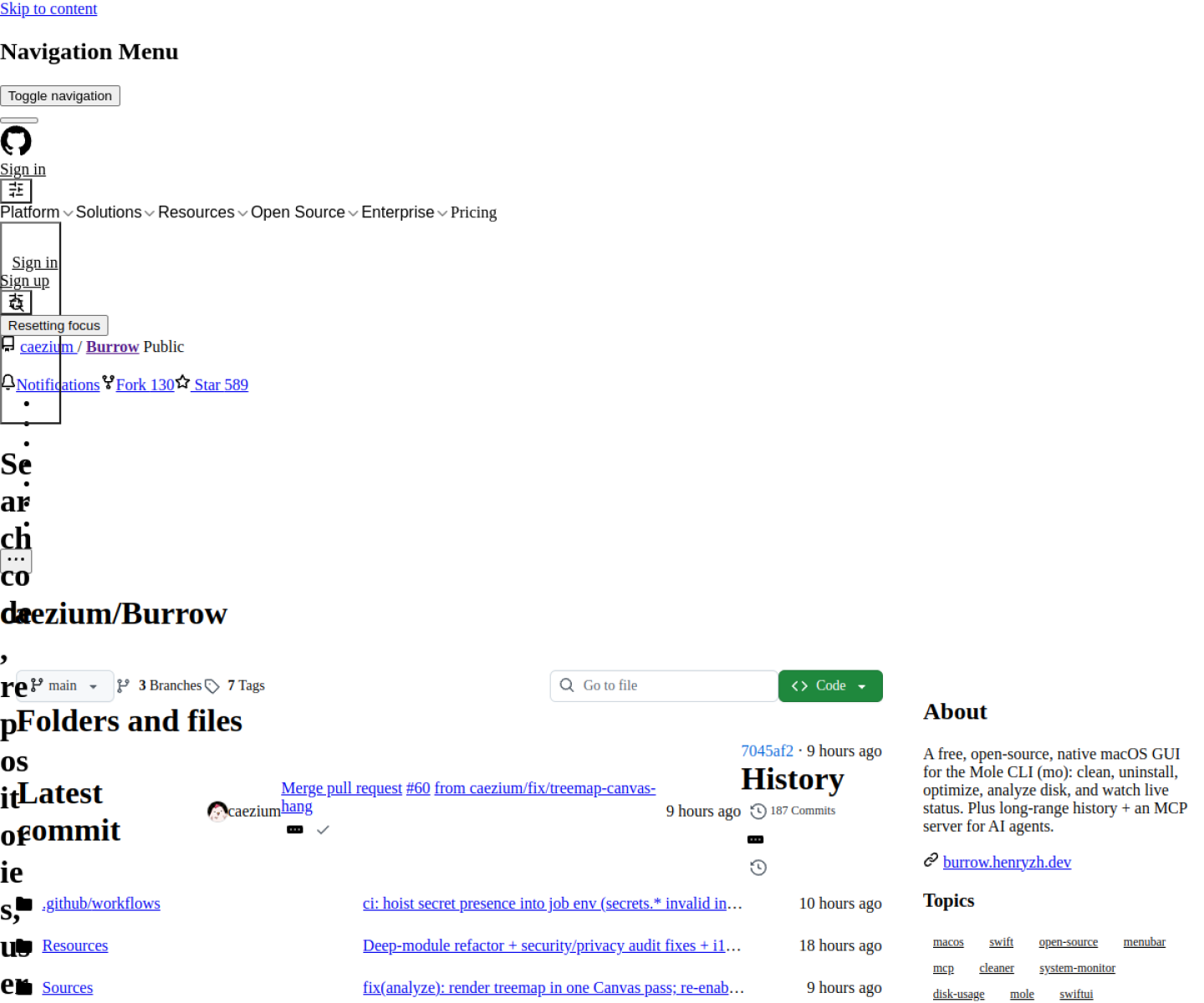The image size is (1204, 1003).
Task: Click Star 589 link
Action: (221, 385)
